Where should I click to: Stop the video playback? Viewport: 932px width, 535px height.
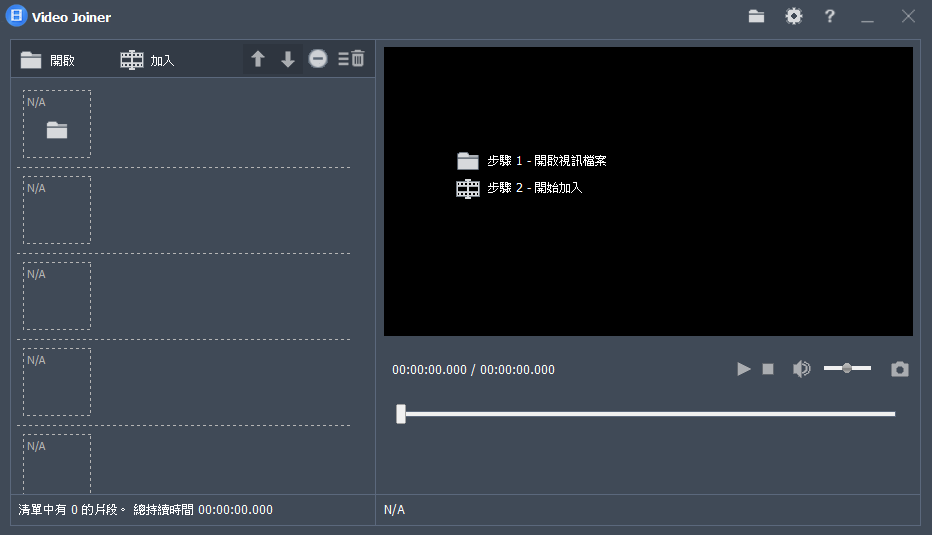click(768, 369)
